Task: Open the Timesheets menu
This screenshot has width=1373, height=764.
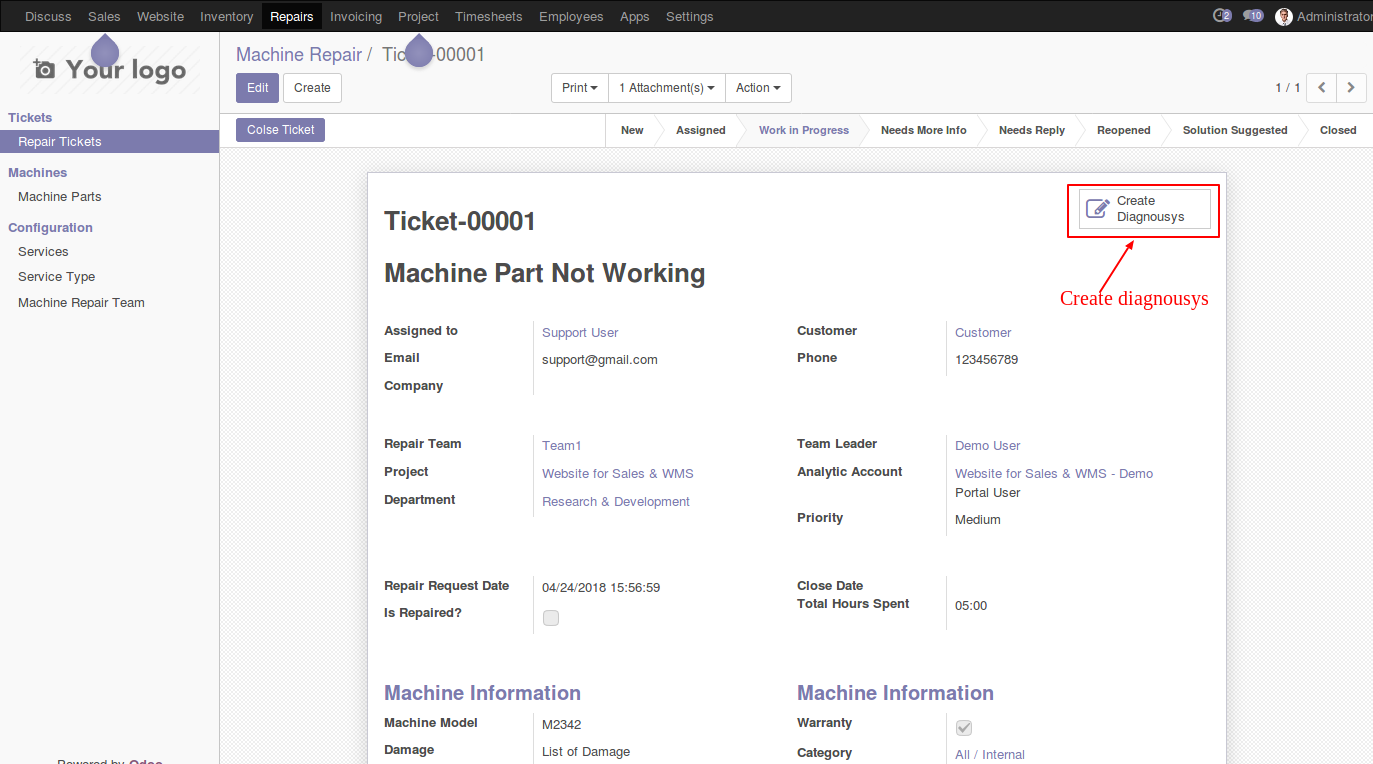Action: (x=489, y=16)
